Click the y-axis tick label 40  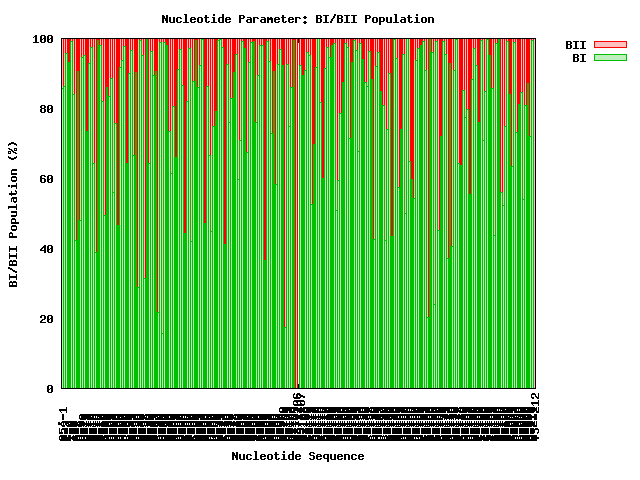[46, 249]
